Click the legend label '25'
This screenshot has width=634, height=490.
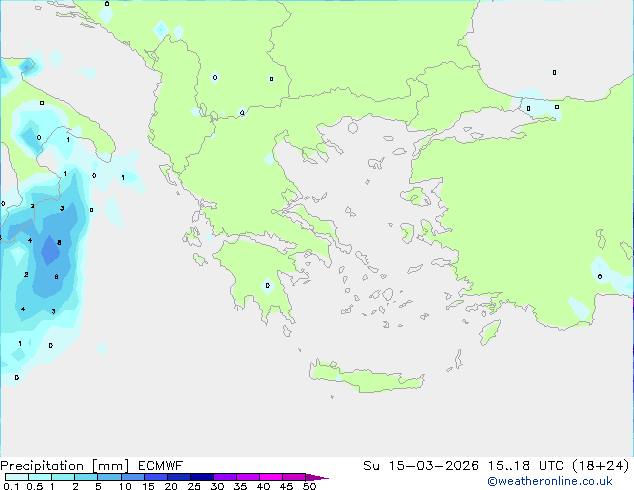coord(194,486)
